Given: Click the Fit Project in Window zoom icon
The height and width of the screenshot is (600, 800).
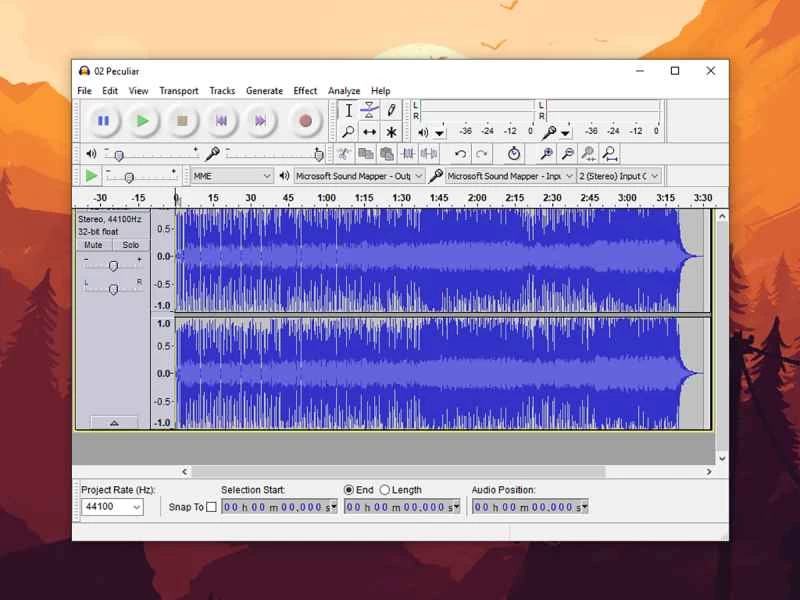Looking at the screenshot, I should pyautogui.click(x=610, y=154).
